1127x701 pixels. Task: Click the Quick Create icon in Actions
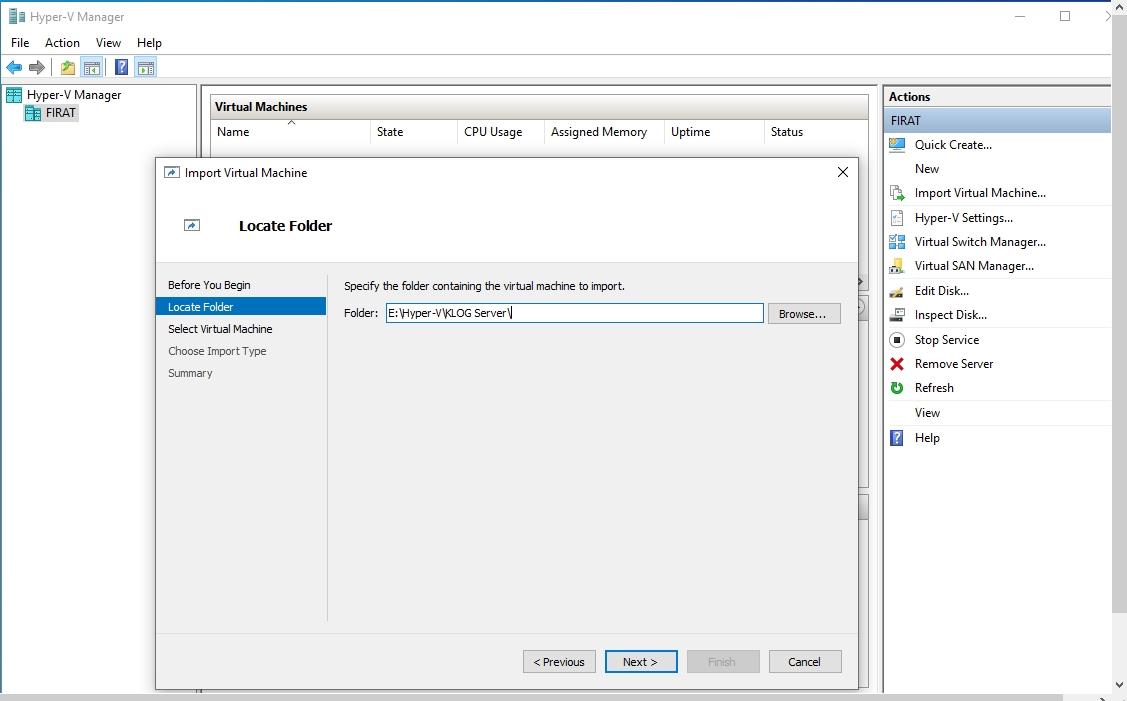tap(897, 145)
